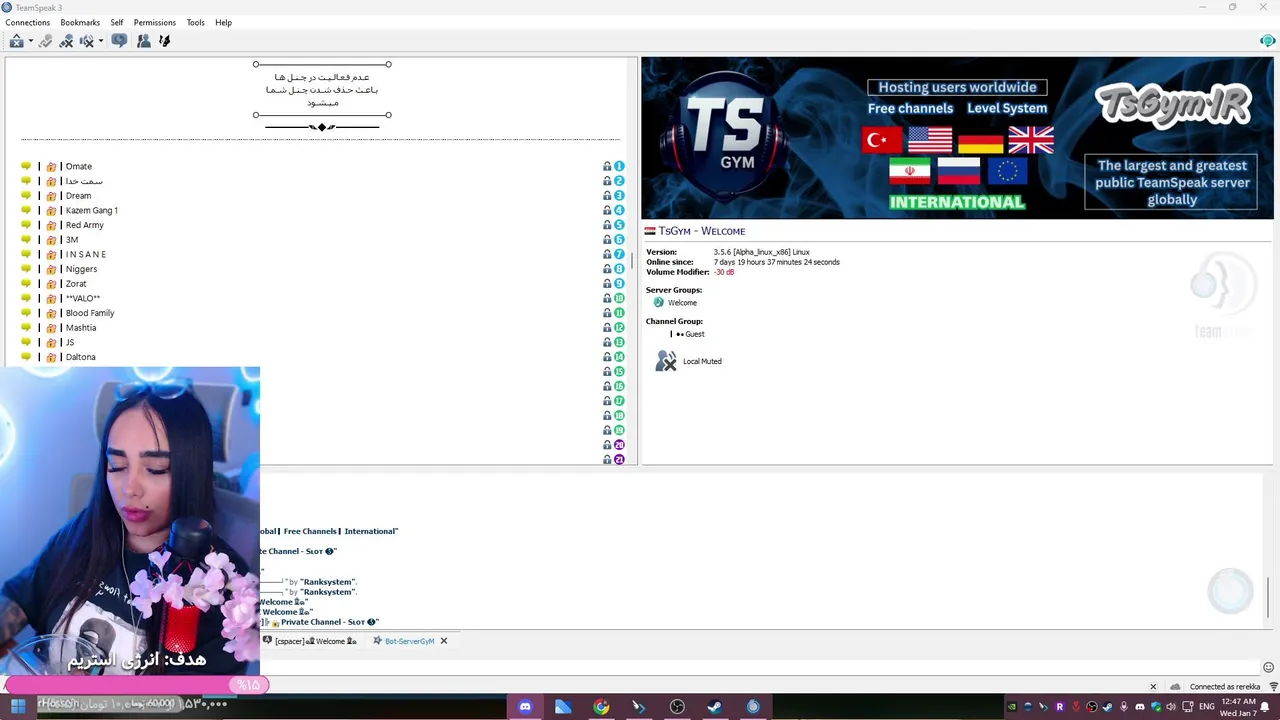The image size is (1280, 720).
Task: Click the Local Muted status icon
Action: click(666, 361)
